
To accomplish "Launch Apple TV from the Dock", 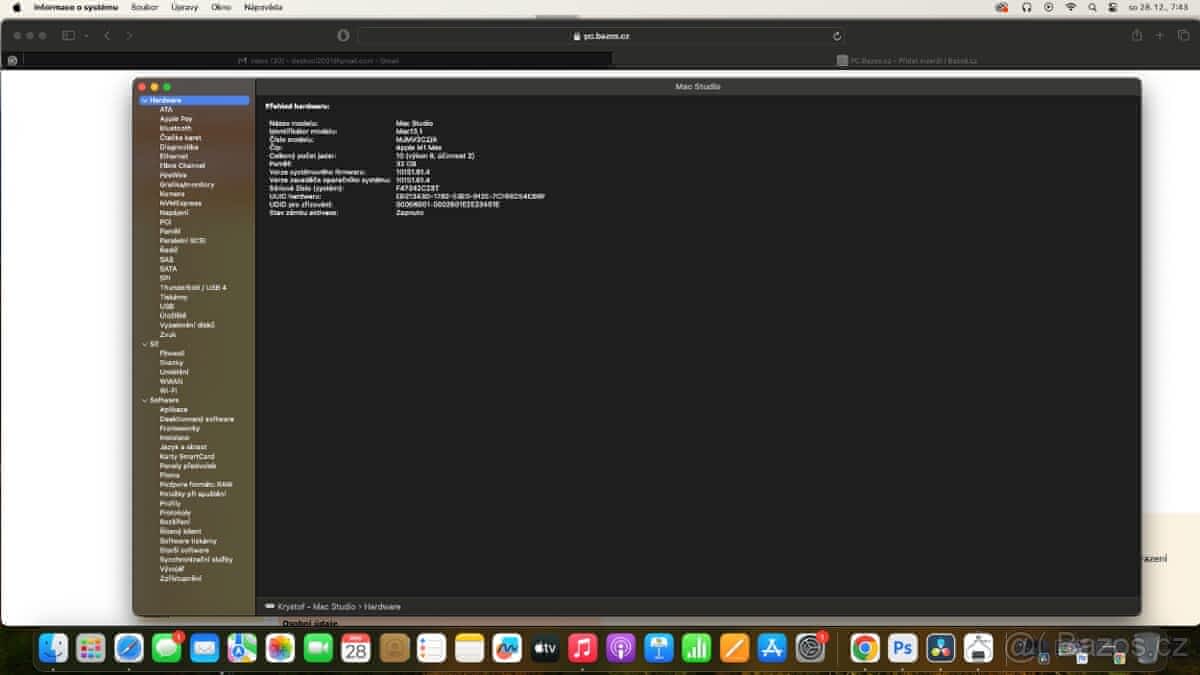I will [x=545, y=648].
